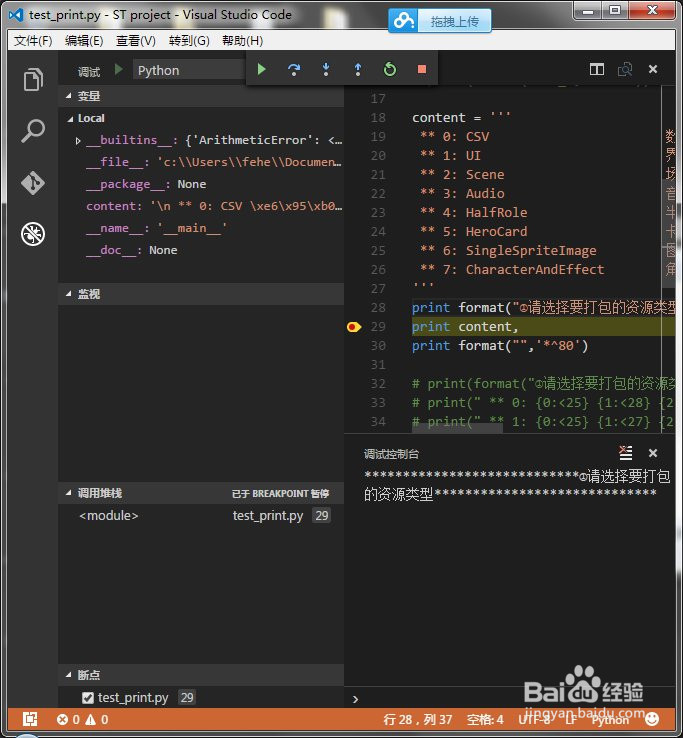The image size is (683, 738).
Task: Close the debug console panel
Action: click(x=653, y=453)
